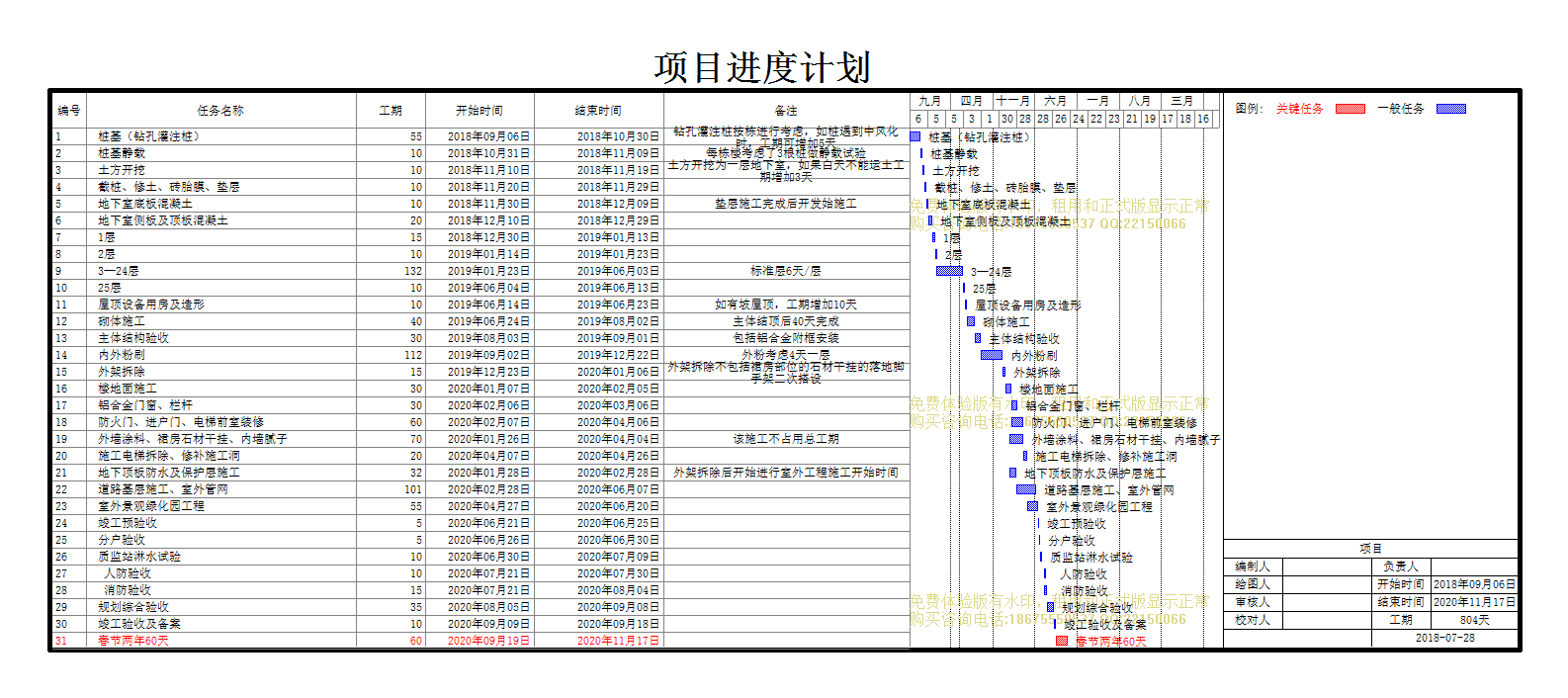Click the 112 duration of 内外粉刷

click(413, 355)
